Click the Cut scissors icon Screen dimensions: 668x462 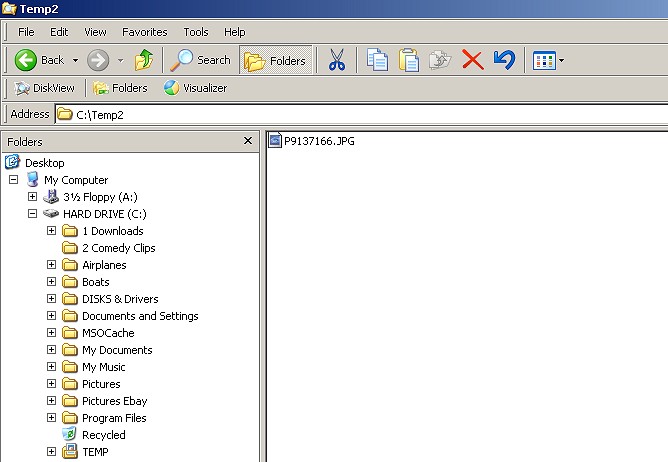[x=336, y=60]
